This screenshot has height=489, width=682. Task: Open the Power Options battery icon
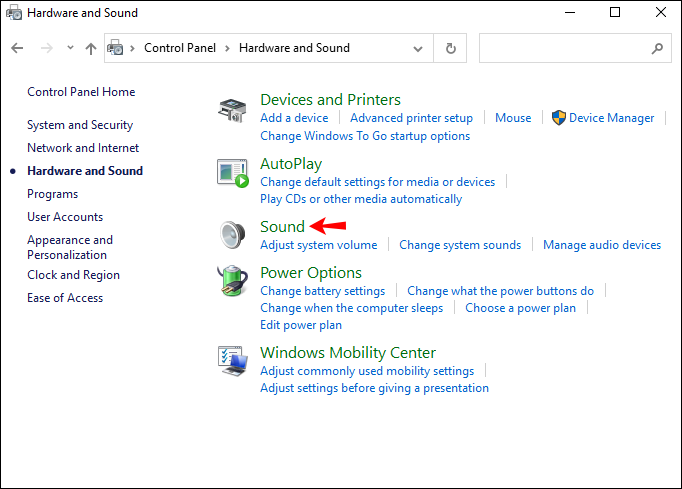(x=232, y=282)
